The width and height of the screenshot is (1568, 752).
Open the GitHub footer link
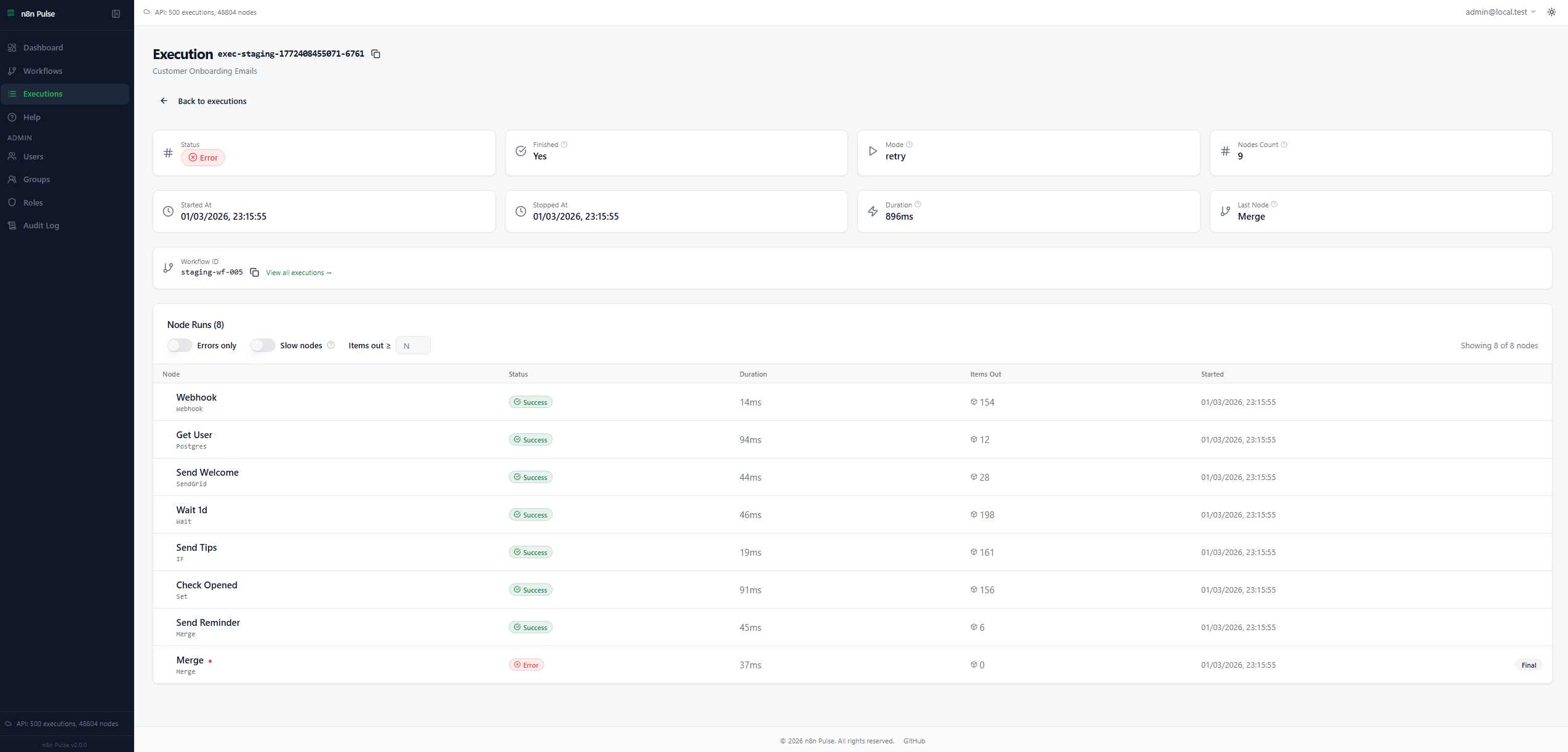tap(914, 741)
